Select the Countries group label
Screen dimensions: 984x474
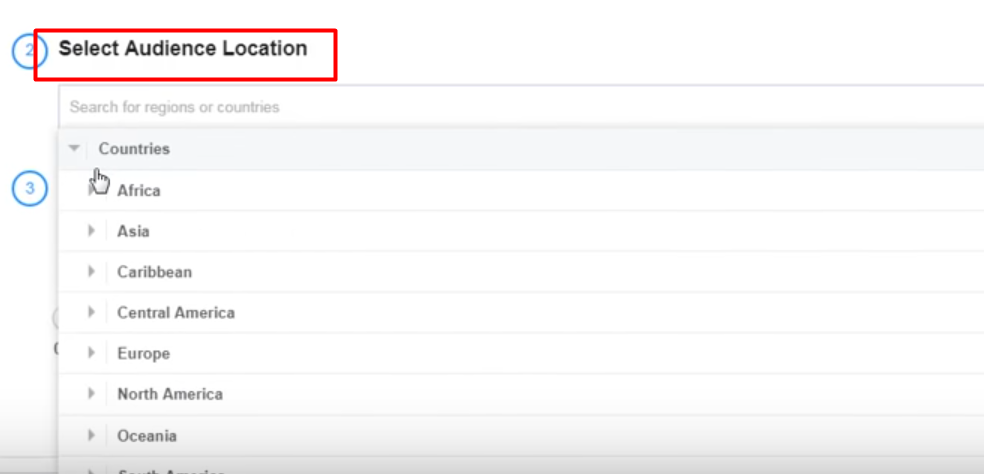pyautogui.click(x=134, y=149)
